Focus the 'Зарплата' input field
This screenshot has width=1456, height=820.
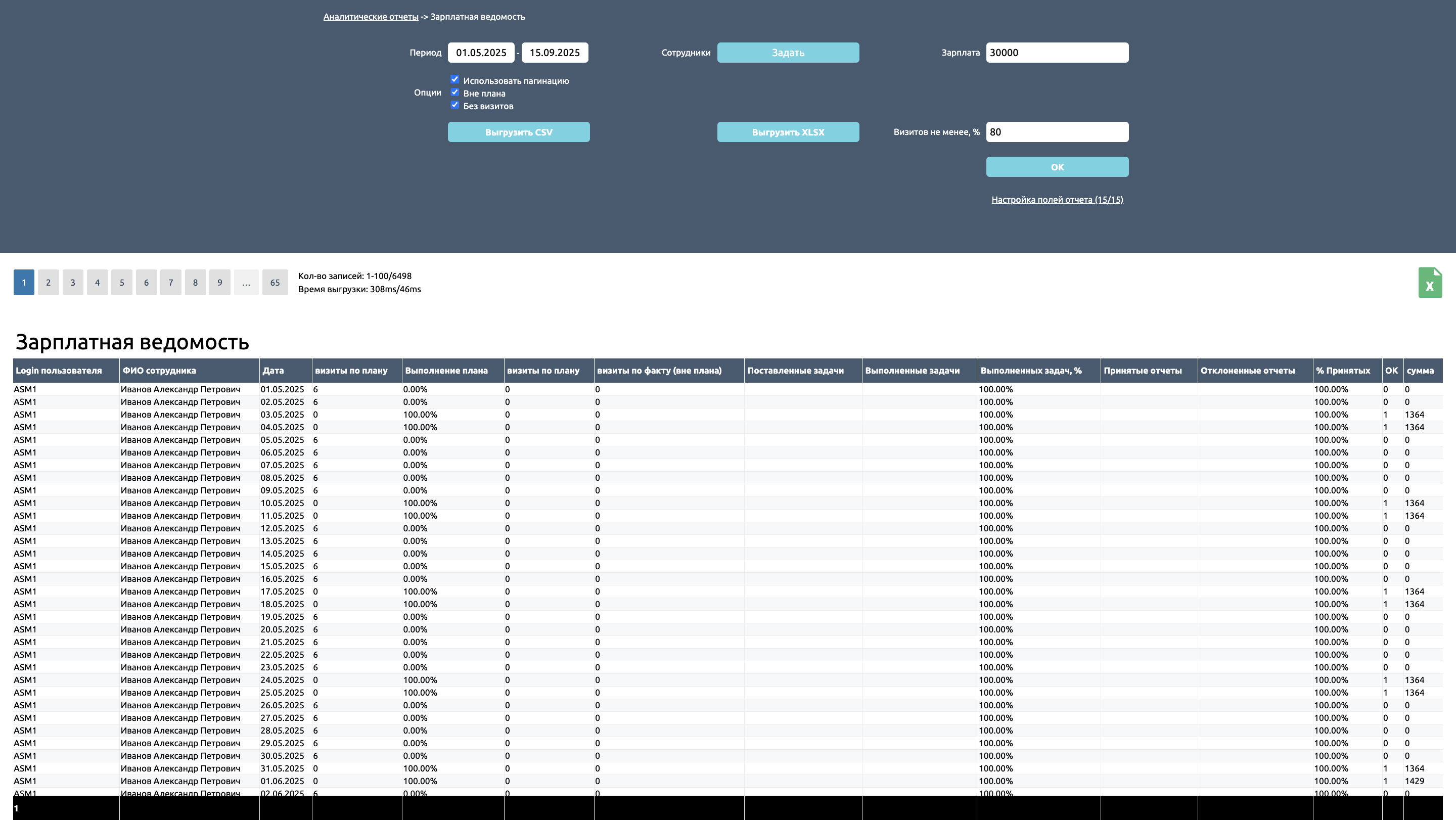click(1057, 53)
